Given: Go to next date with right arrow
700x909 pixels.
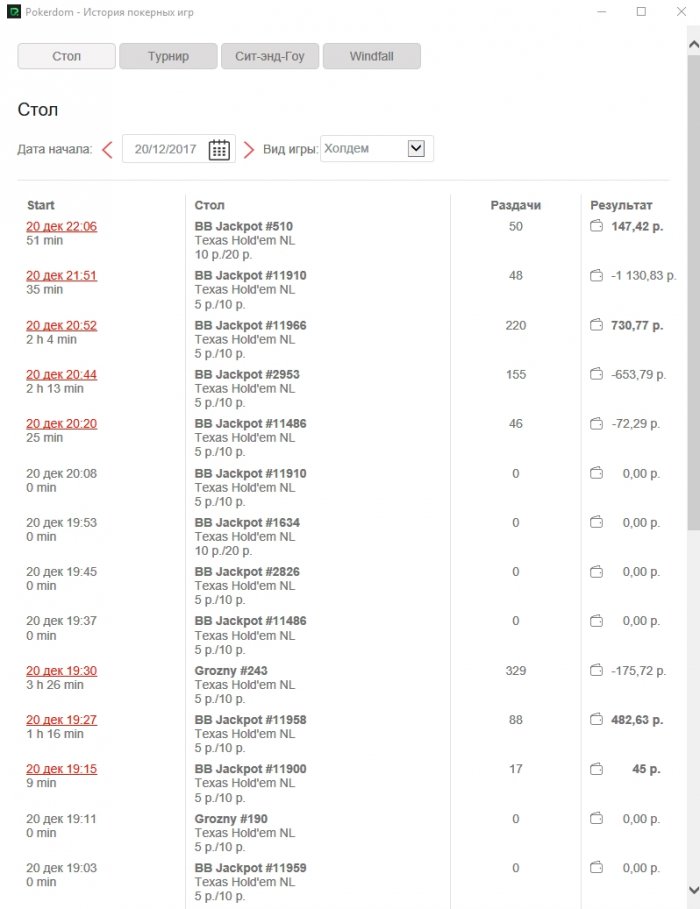Looking at the screenshot, I should tap(249, 150).
